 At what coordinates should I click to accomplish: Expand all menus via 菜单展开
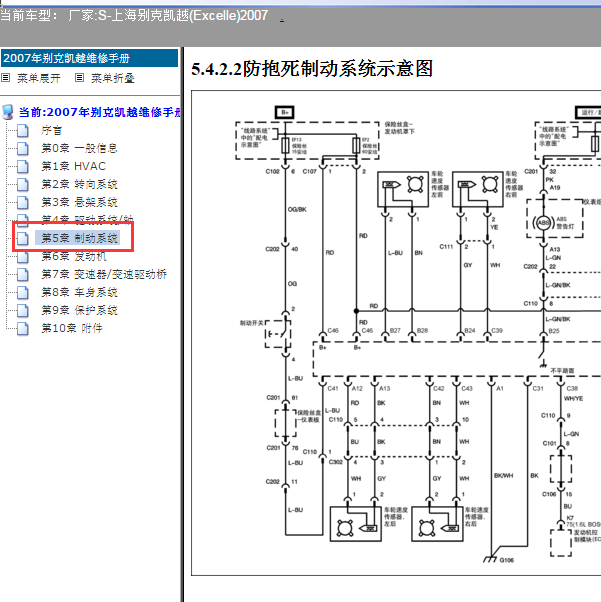[x=39, y=78]
